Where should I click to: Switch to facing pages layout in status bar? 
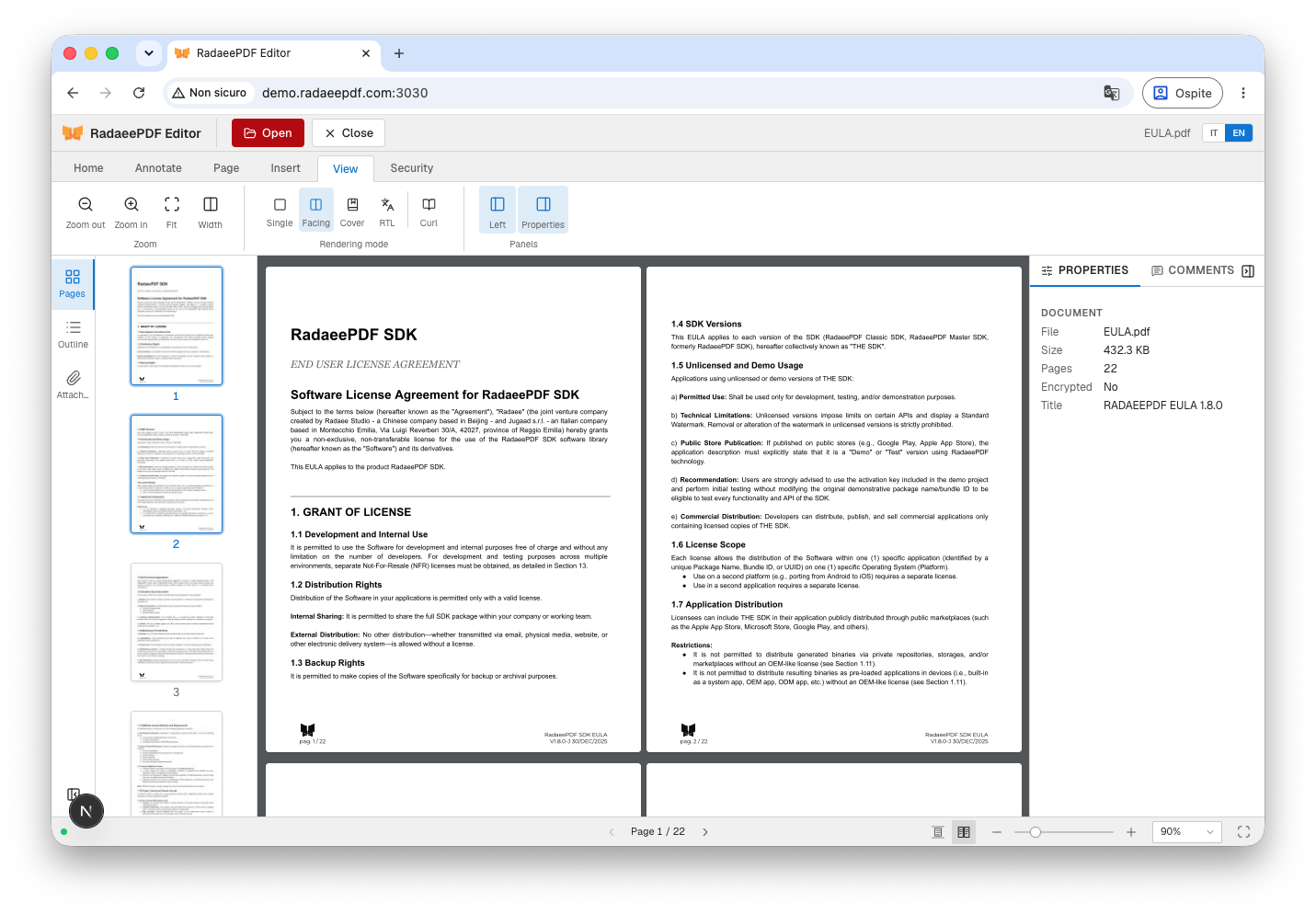964,832
